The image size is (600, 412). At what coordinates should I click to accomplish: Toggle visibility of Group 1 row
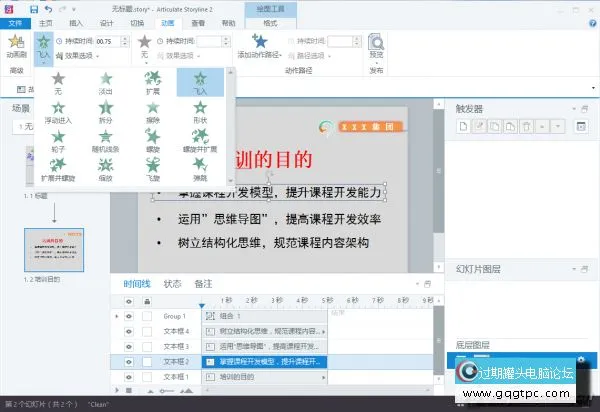[129, 316]
